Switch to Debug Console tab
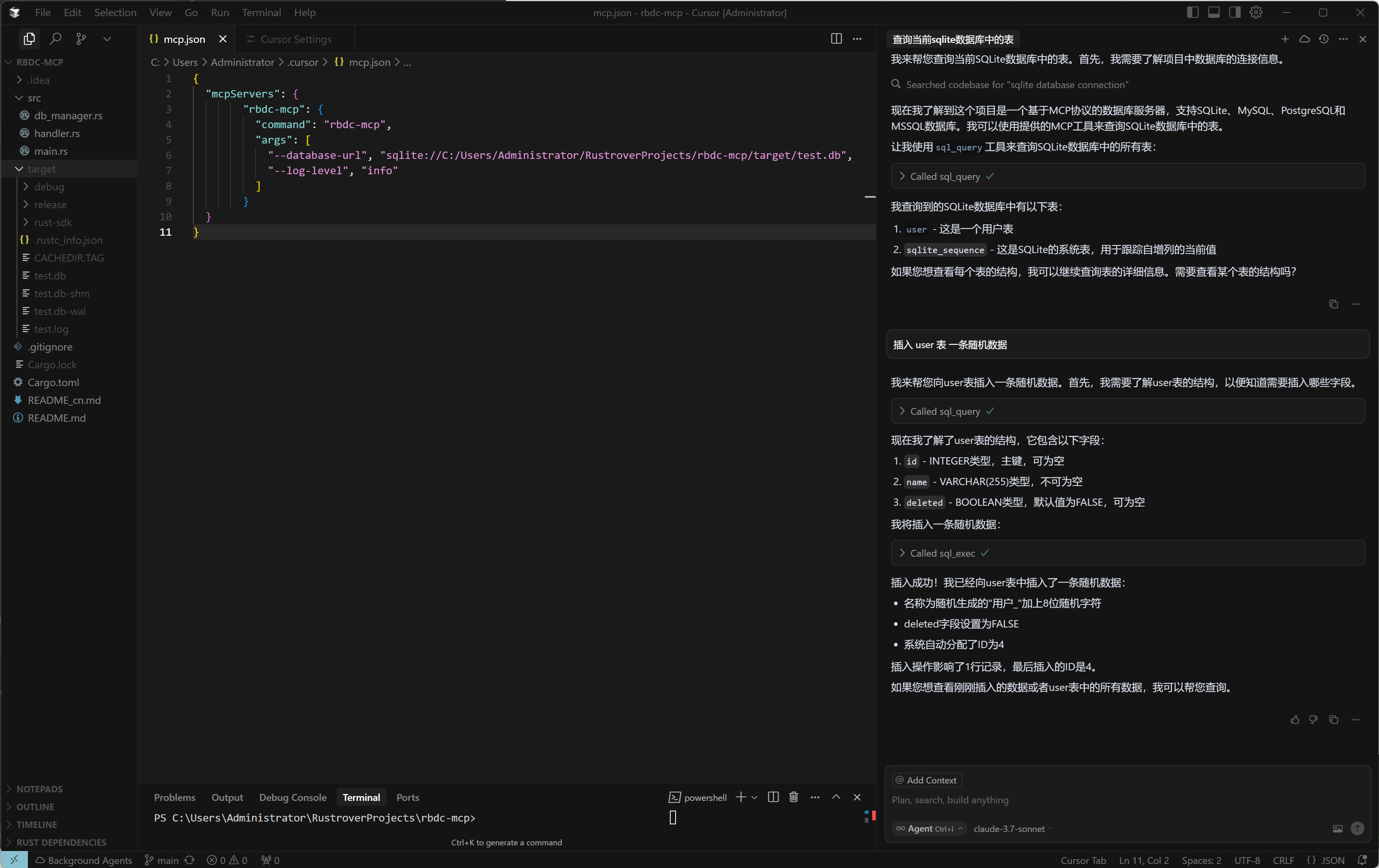This screenshot has height=868, width=1379. (x=292, y=797)
